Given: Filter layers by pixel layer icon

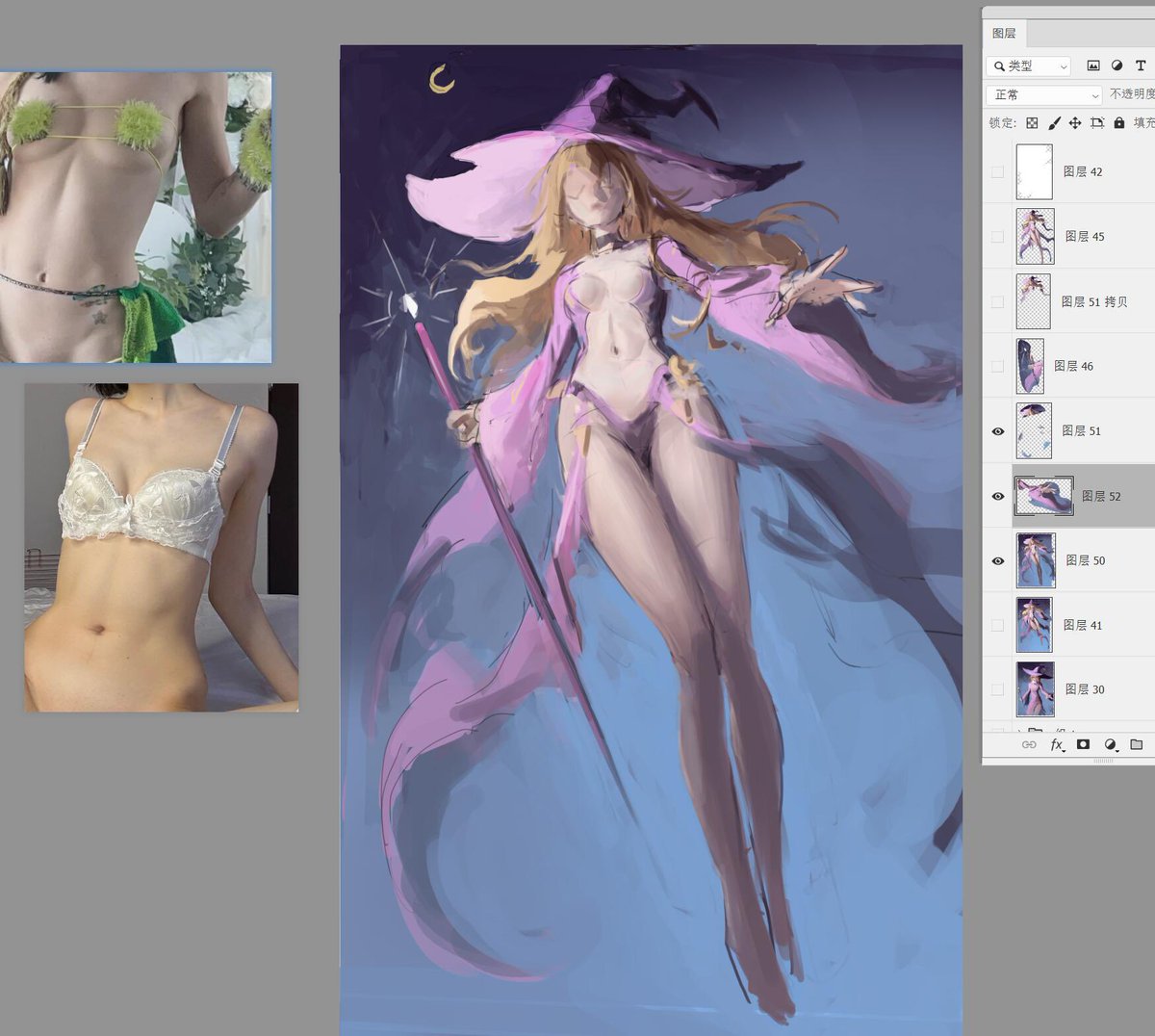Looking at the screenshot, I should pyautogui.click(x=1093, y=65).
